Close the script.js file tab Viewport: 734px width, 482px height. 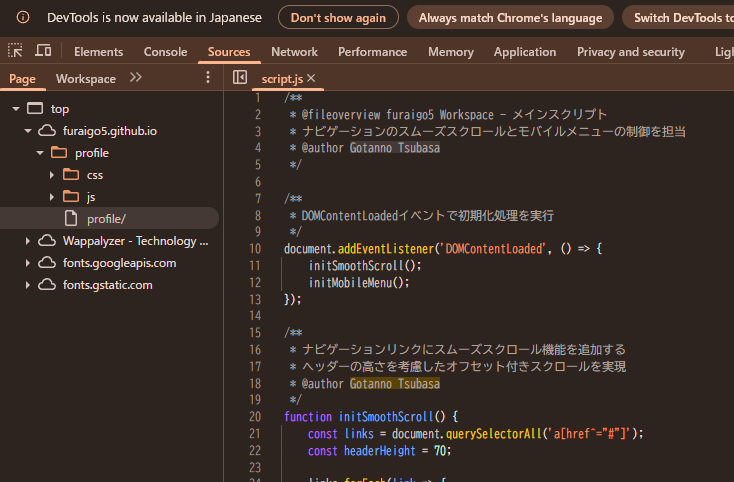311,78
